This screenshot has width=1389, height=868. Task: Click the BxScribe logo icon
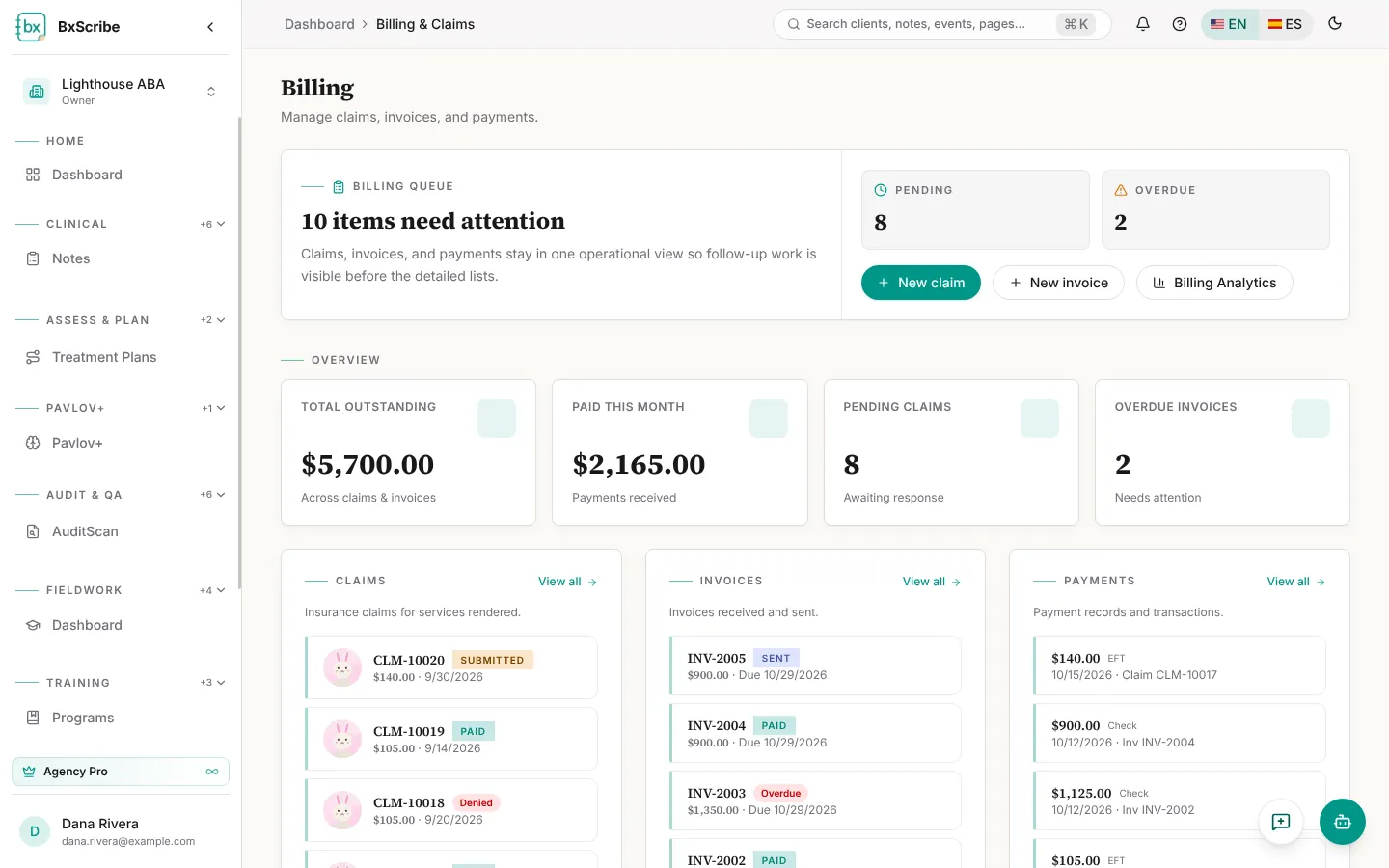pyautogui.click(x=31, y=27)
